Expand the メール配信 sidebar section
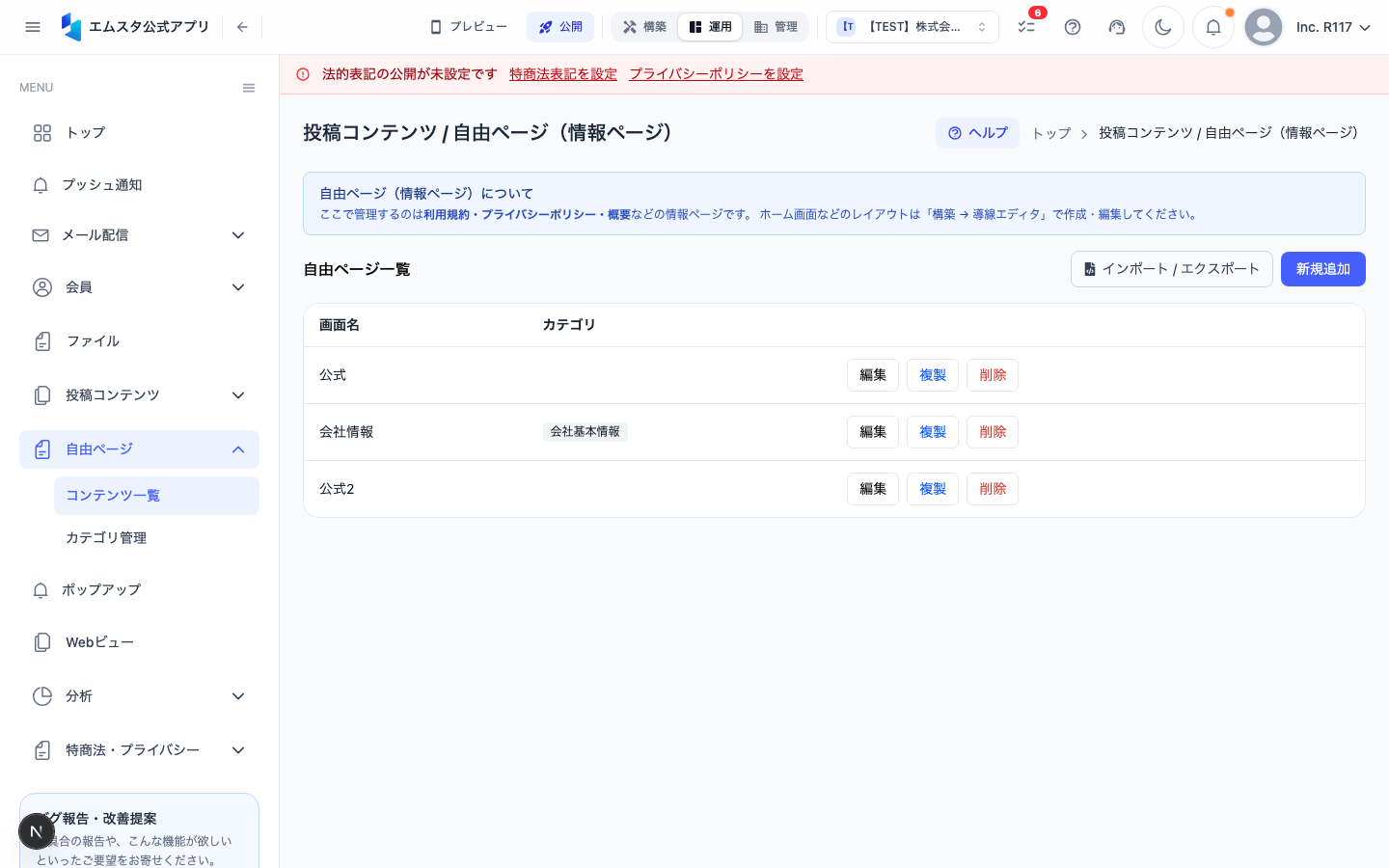 click(x=139, y=235)
